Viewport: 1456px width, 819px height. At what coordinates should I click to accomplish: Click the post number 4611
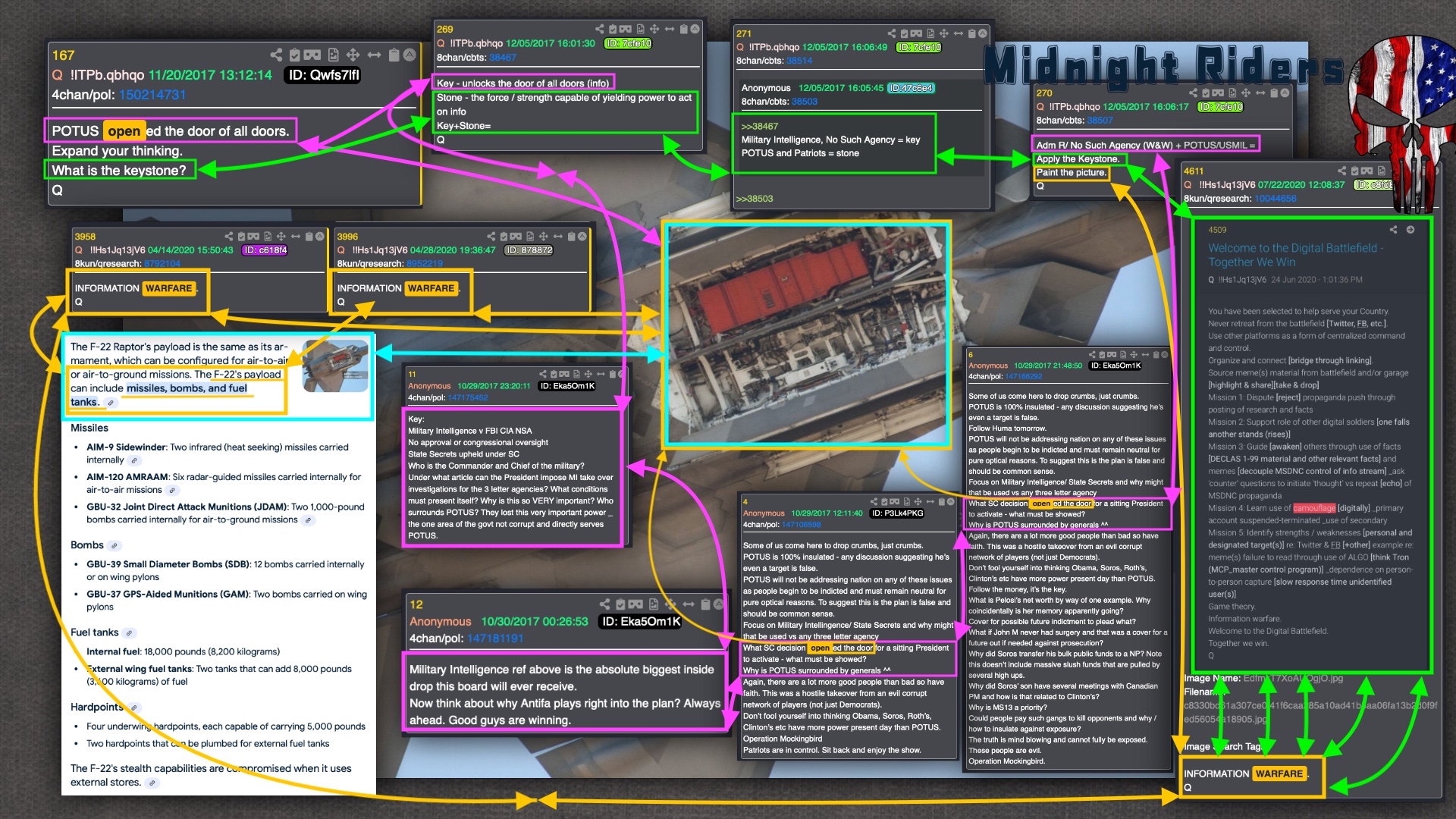[1194, 171]
